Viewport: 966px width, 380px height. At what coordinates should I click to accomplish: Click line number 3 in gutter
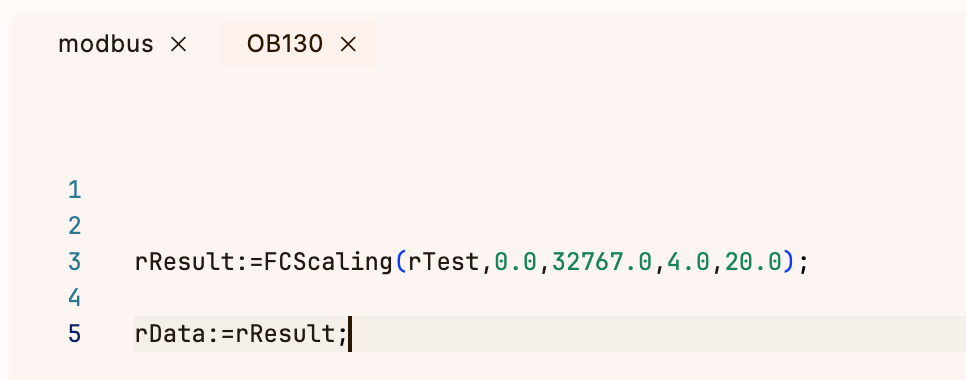tap(75, 262)
